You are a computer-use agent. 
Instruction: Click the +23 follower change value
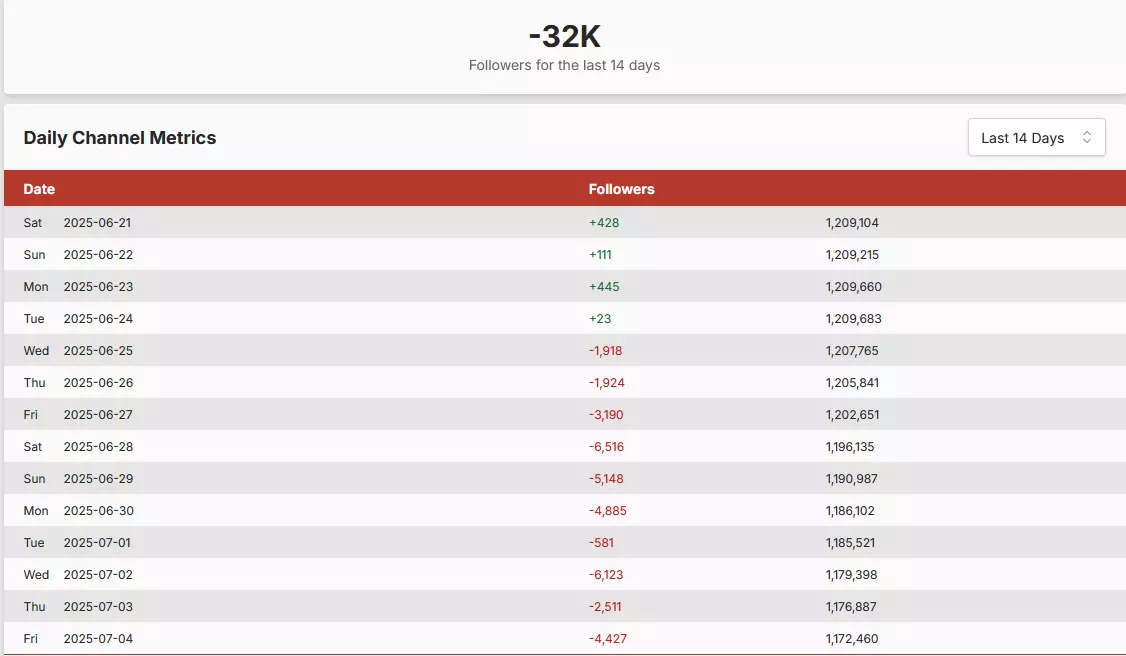tap(600, 319)
